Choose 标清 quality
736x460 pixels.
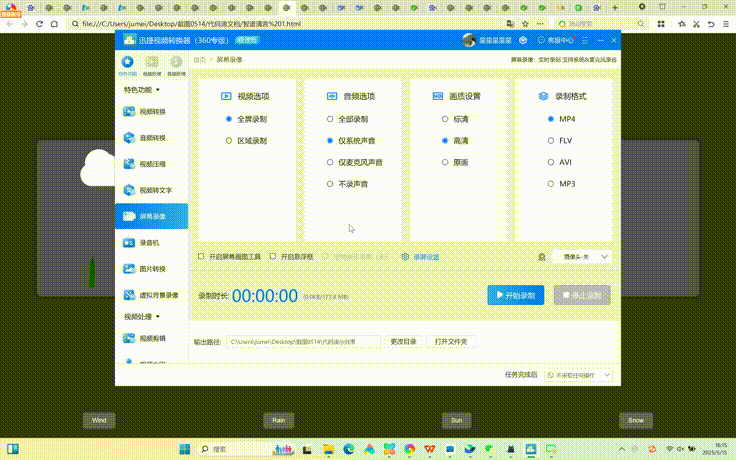[x=455, y=119]
